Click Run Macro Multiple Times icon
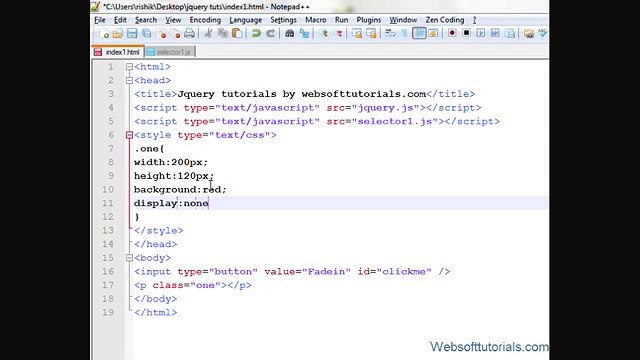 tap(495, 33)
